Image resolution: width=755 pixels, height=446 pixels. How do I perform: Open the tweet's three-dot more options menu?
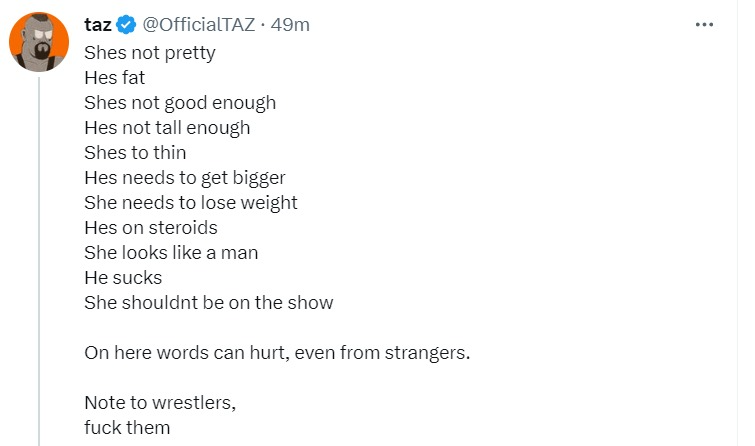705,25
